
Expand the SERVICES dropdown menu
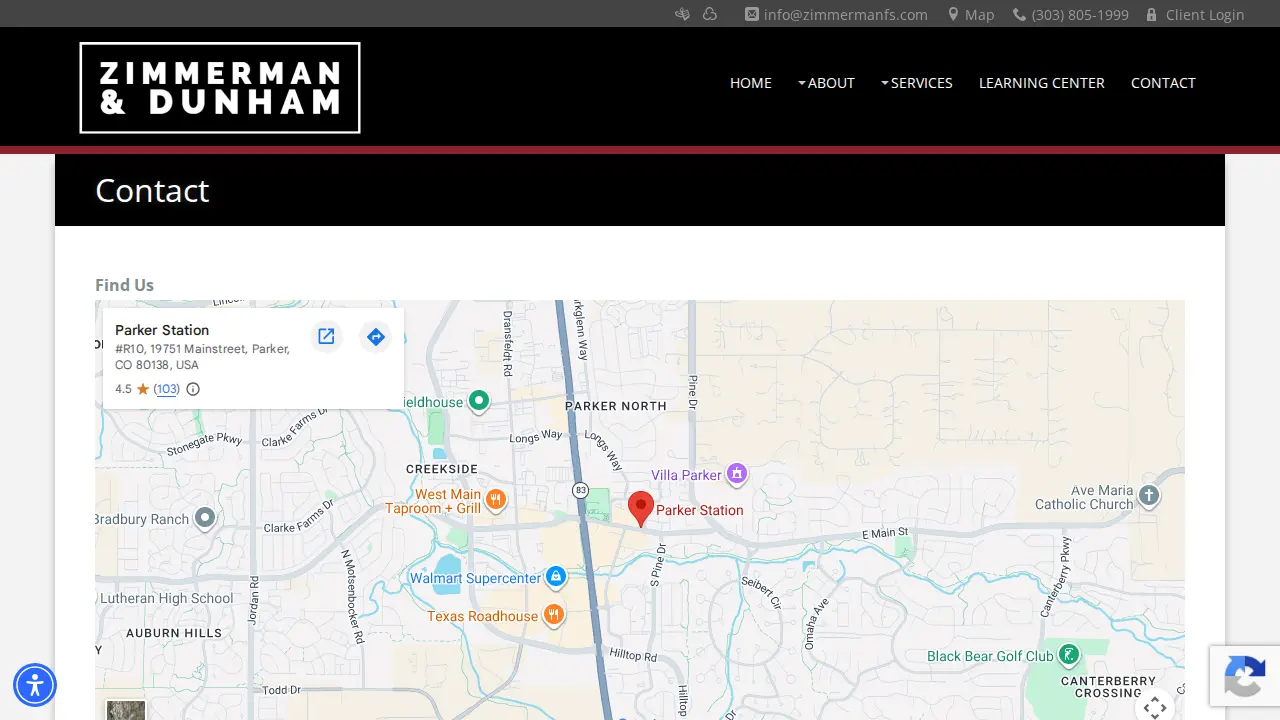click(916, 83)
